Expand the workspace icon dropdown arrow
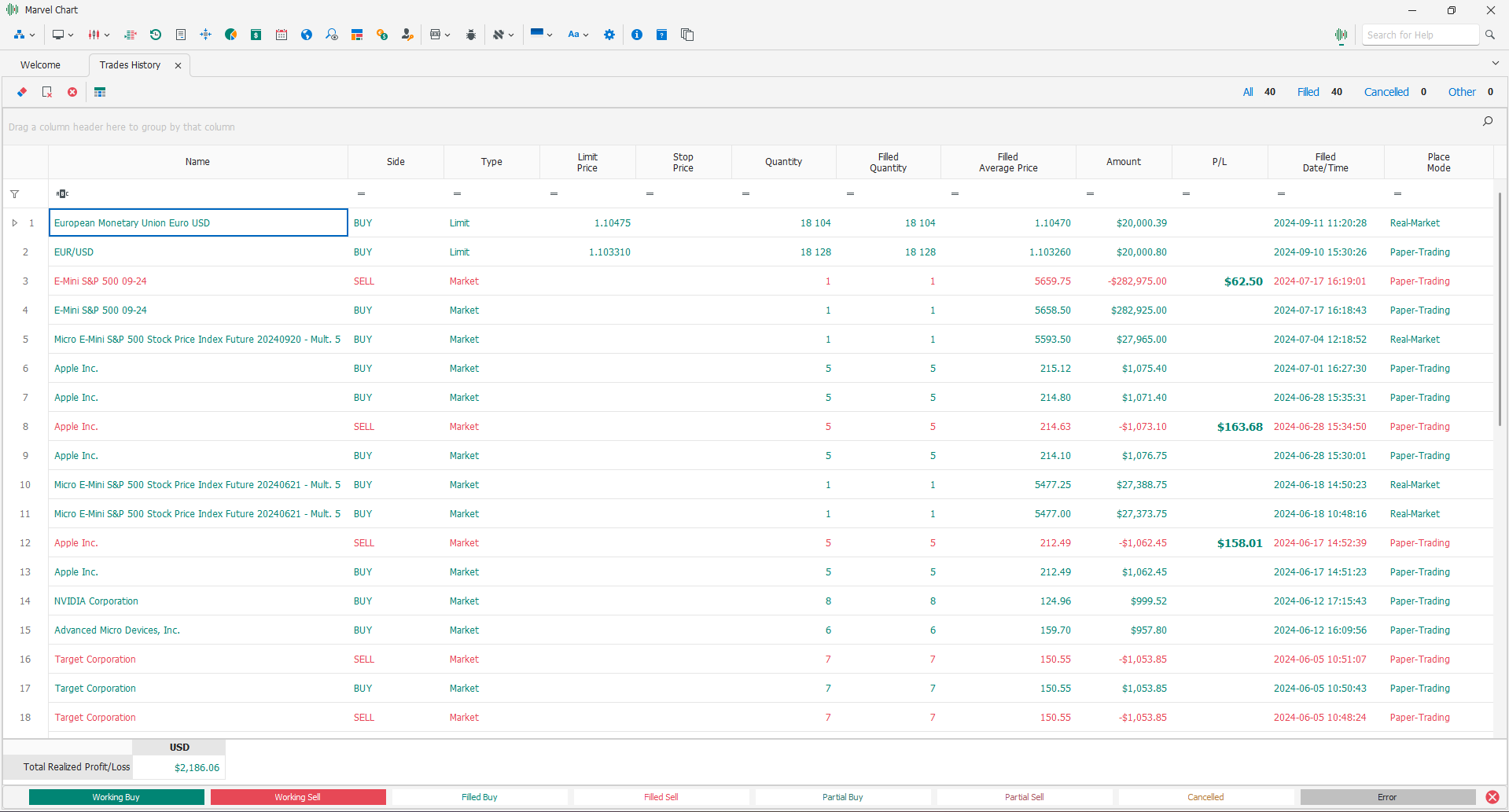This screenshot has height=812, width=1509. point(32,35)
